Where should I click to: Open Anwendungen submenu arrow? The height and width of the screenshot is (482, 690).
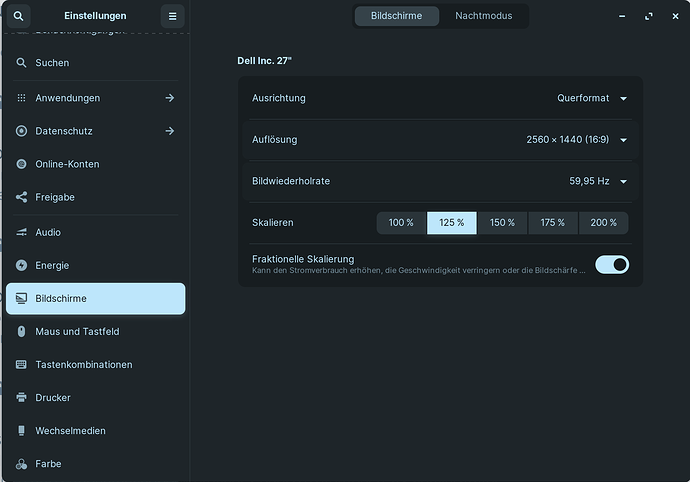point(170,98)
